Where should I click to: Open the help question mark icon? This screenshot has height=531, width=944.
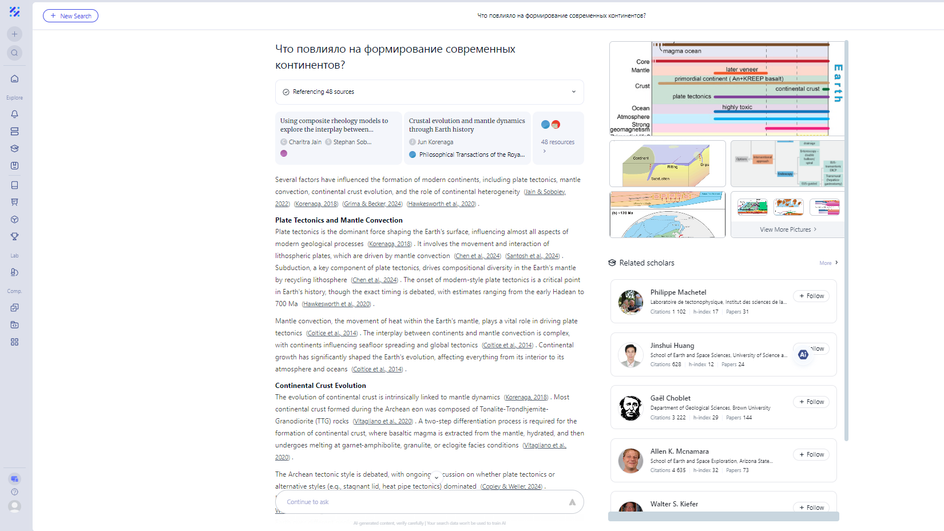tap(14, 492)
